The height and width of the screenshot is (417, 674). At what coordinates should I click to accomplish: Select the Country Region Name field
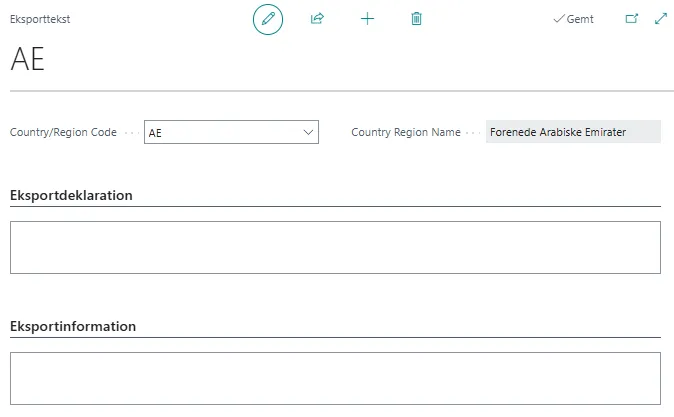(573, 132)
